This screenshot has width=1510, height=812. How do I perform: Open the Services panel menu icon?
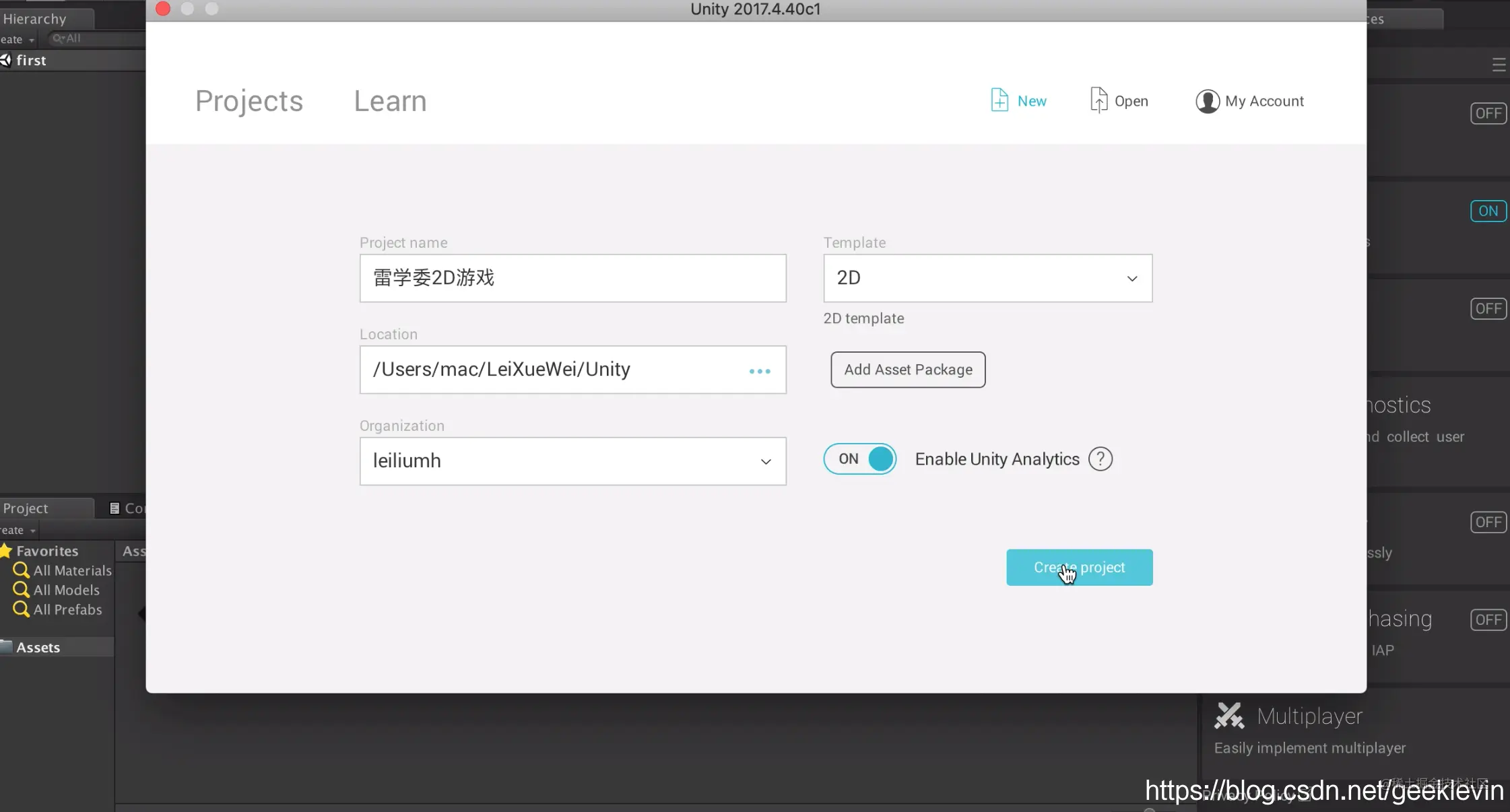(1499, 65)
